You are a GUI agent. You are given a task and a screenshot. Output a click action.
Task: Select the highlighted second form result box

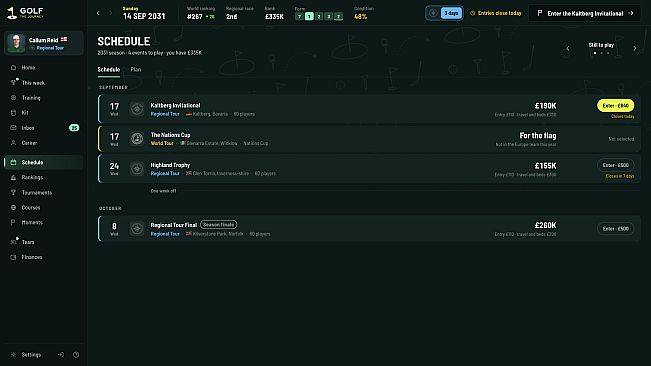tap(309, 17)
